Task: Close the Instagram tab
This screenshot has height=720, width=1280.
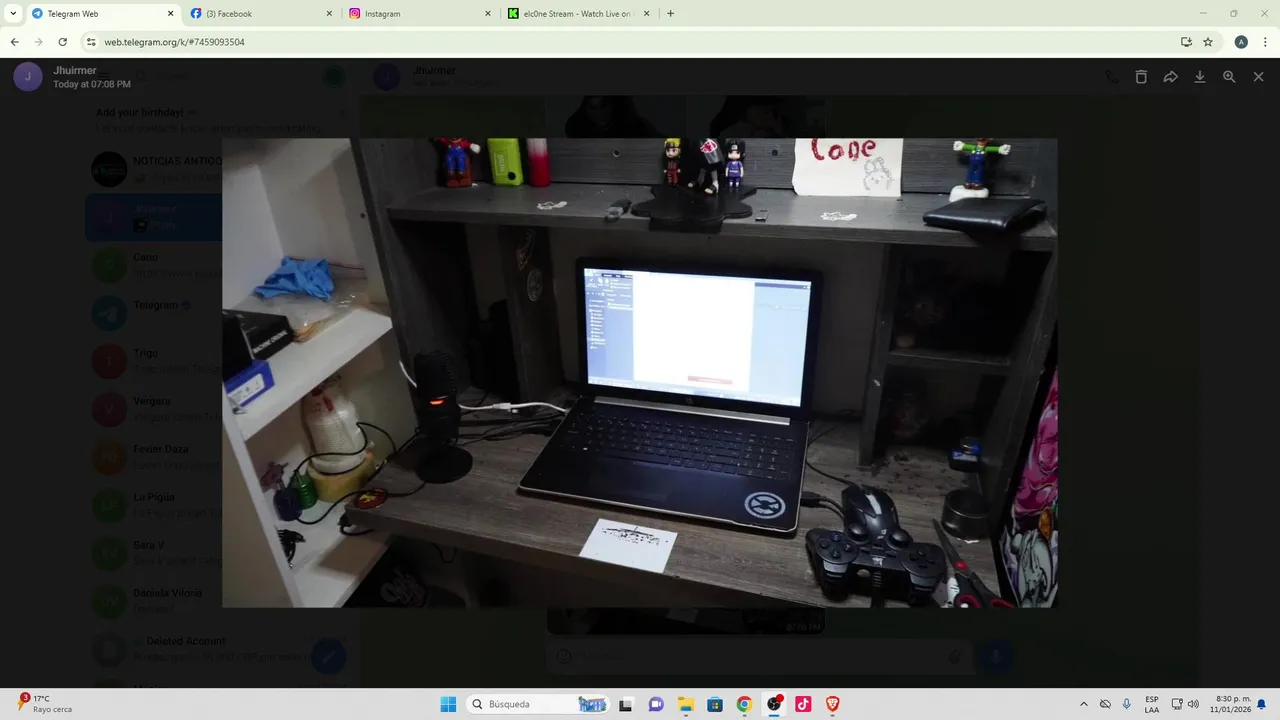Action: click(488, 14)
